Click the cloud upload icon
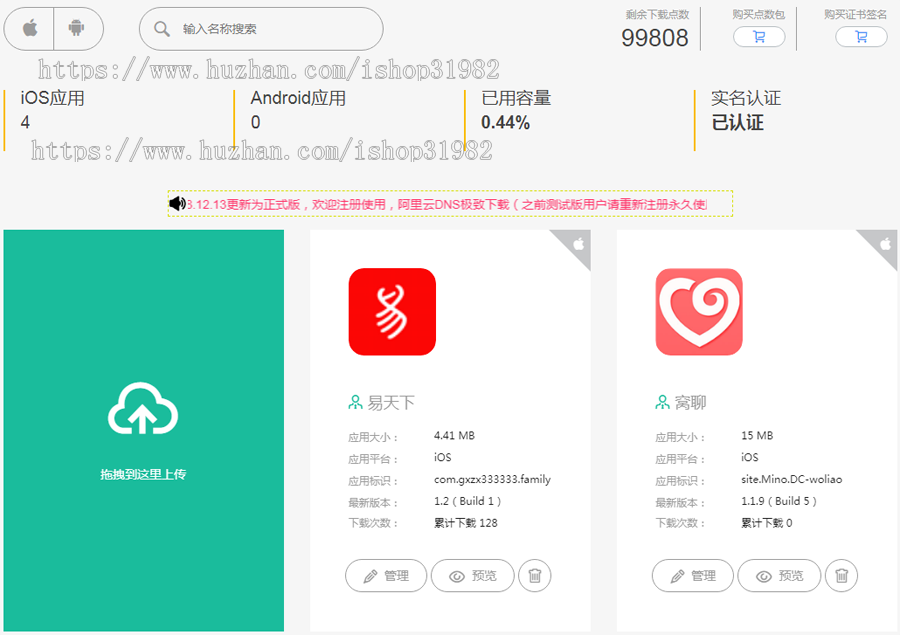The image size is (900, 635). [143, 410]
